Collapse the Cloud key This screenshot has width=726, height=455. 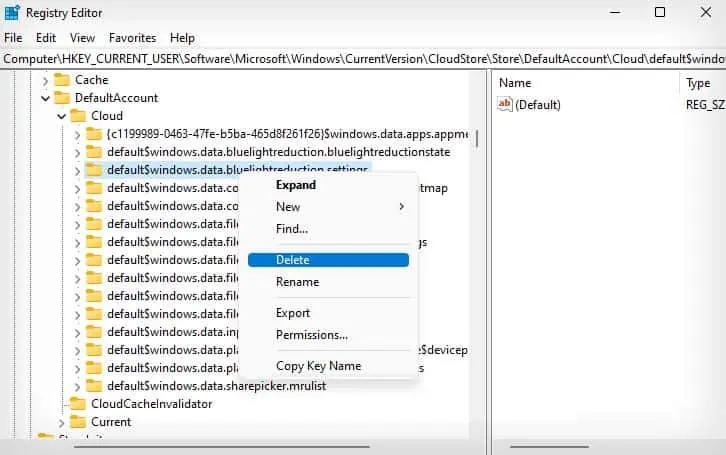point(62,116)
